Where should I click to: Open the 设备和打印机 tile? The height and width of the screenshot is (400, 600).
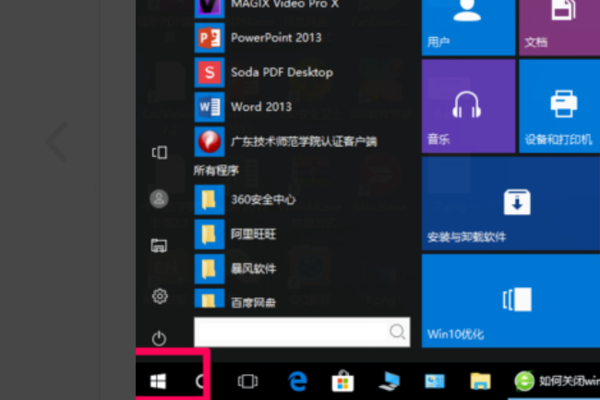coord(559,106)
